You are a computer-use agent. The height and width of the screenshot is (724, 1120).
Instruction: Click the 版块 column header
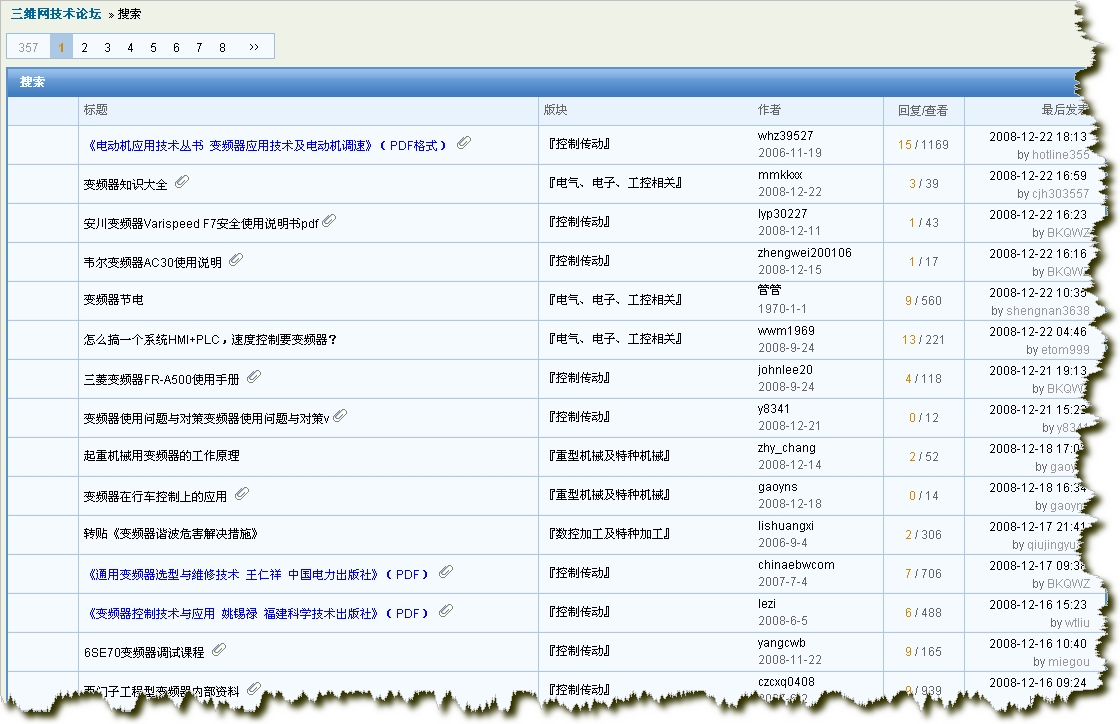point(556,110)
